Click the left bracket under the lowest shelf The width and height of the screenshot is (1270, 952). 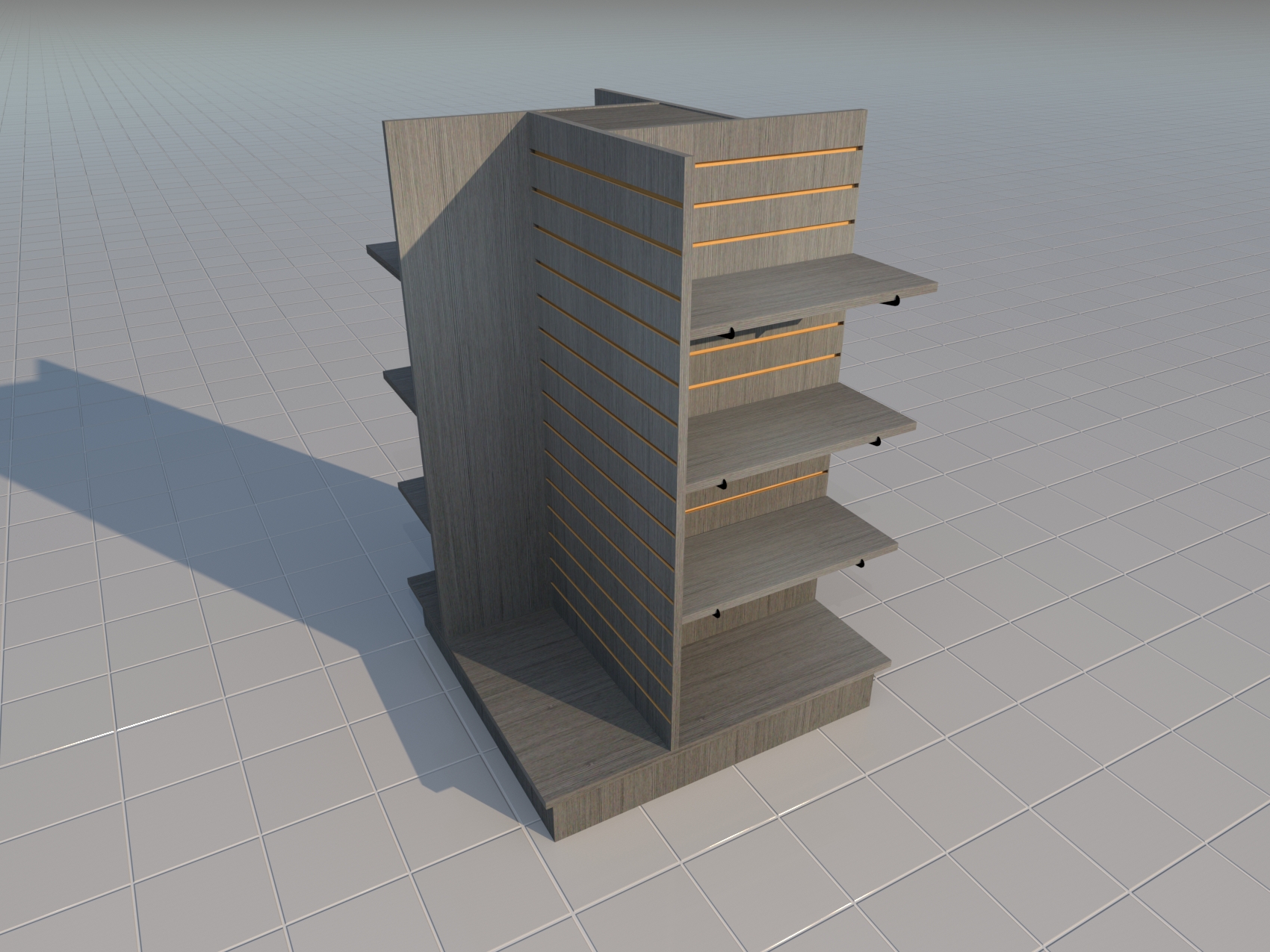pyautogui.click(x=716, y=614)
